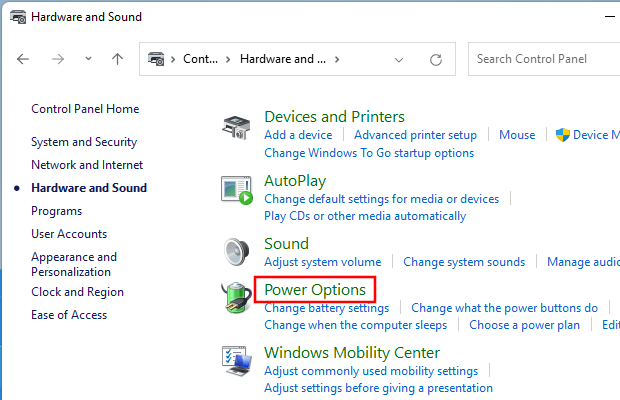Open Appearance and Personalization category
The width and height of the screenshot is (620, 400).
click(74, 264)
